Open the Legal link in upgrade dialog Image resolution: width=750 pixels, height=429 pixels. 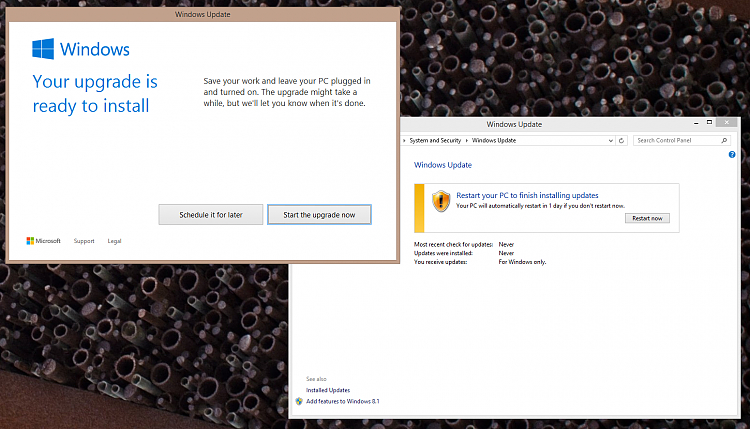[x=114, y=241]
